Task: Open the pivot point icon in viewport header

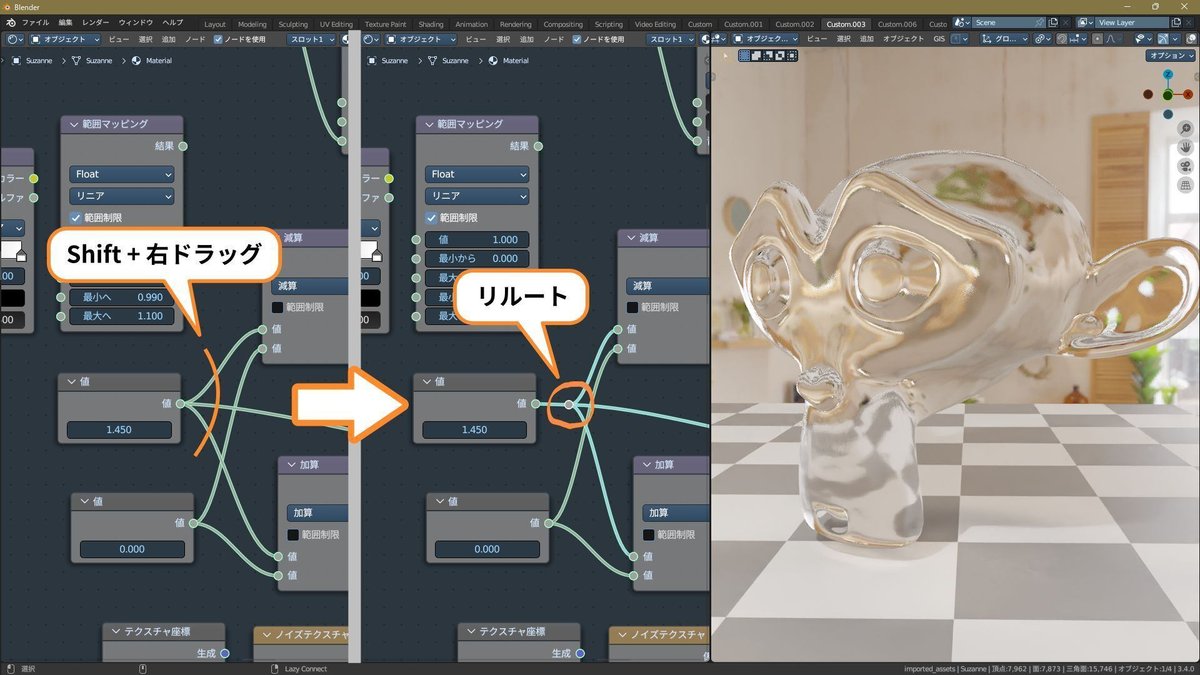Action: (x=1042, y=39)
